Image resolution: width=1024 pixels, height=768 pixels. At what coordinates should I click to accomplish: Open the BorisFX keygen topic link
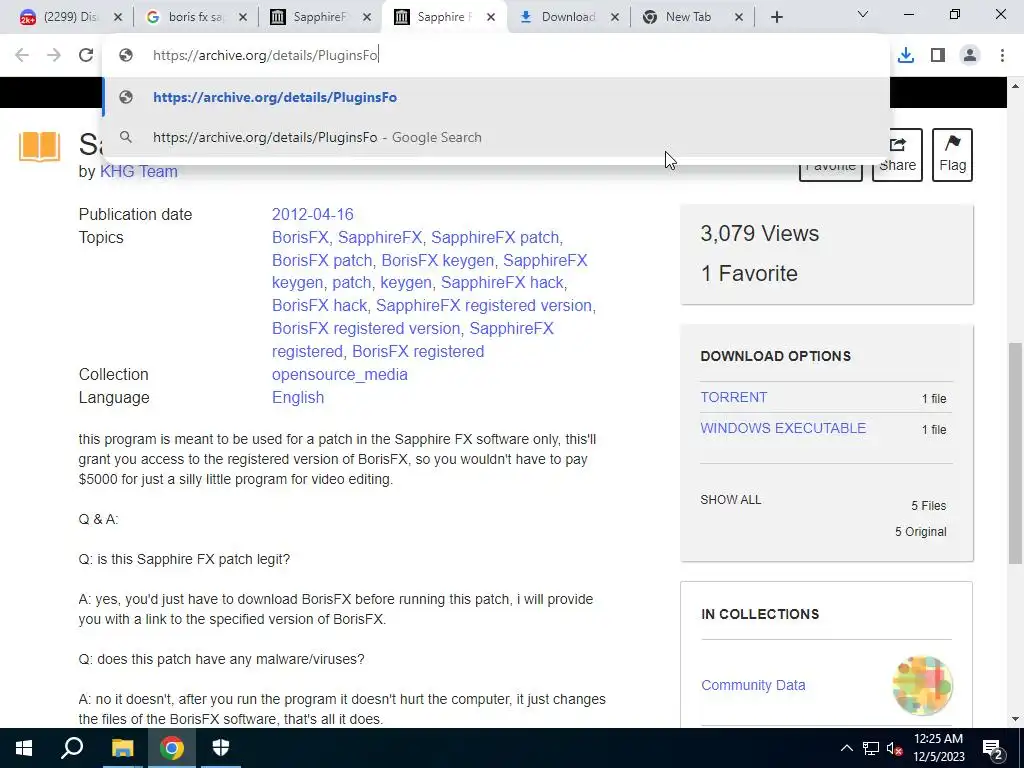(x=438, y=260)
